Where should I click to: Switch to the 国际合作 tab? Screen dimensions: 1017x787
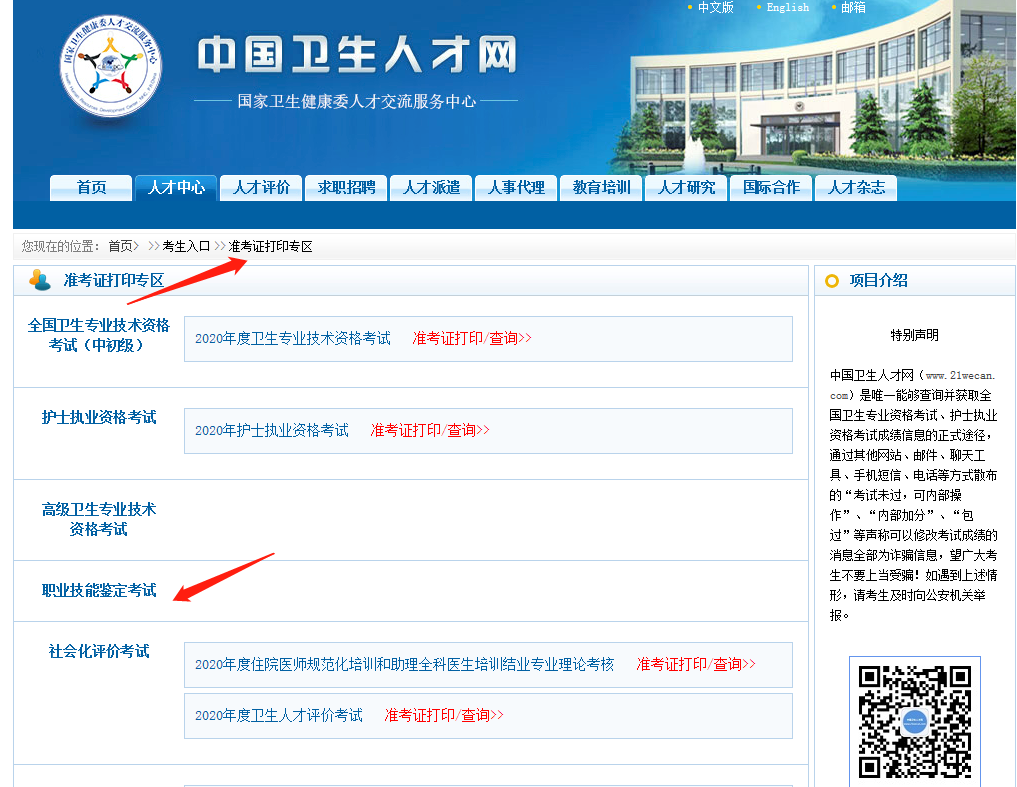[x=771, y=187]
